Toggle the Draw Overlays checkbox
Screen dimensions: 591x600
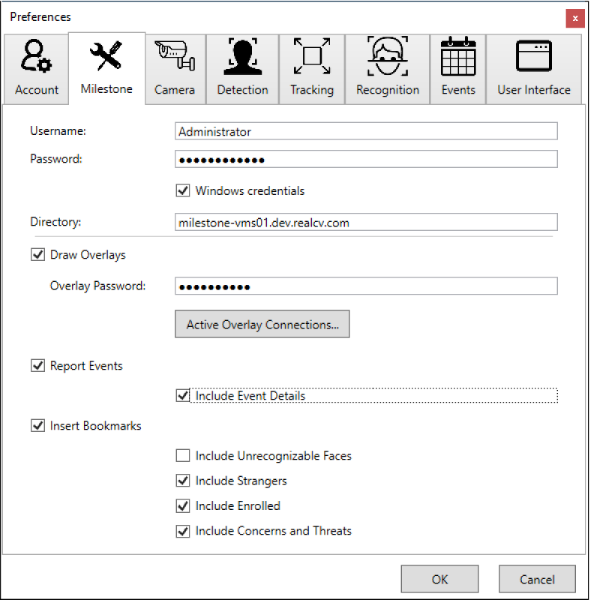(38, 255)
